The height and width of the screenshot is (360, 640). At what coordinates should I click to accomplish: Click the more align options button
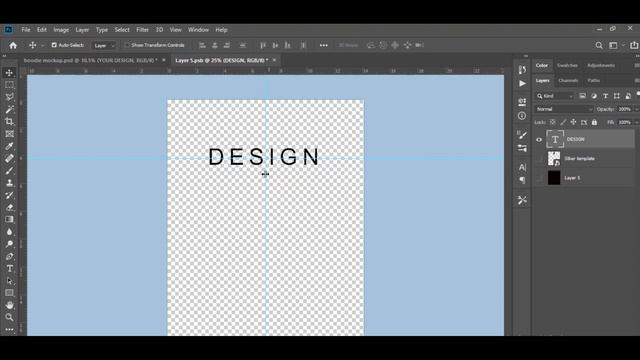click(324, 45)
